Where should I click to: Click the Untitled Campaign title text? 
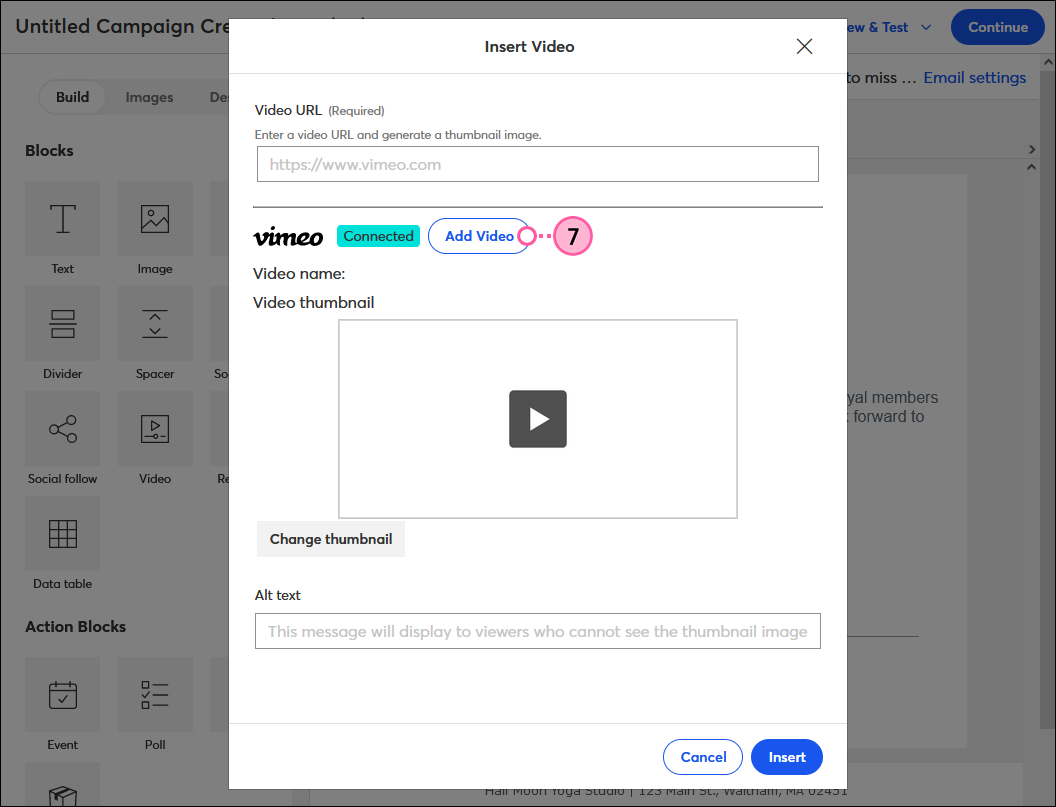123,26
